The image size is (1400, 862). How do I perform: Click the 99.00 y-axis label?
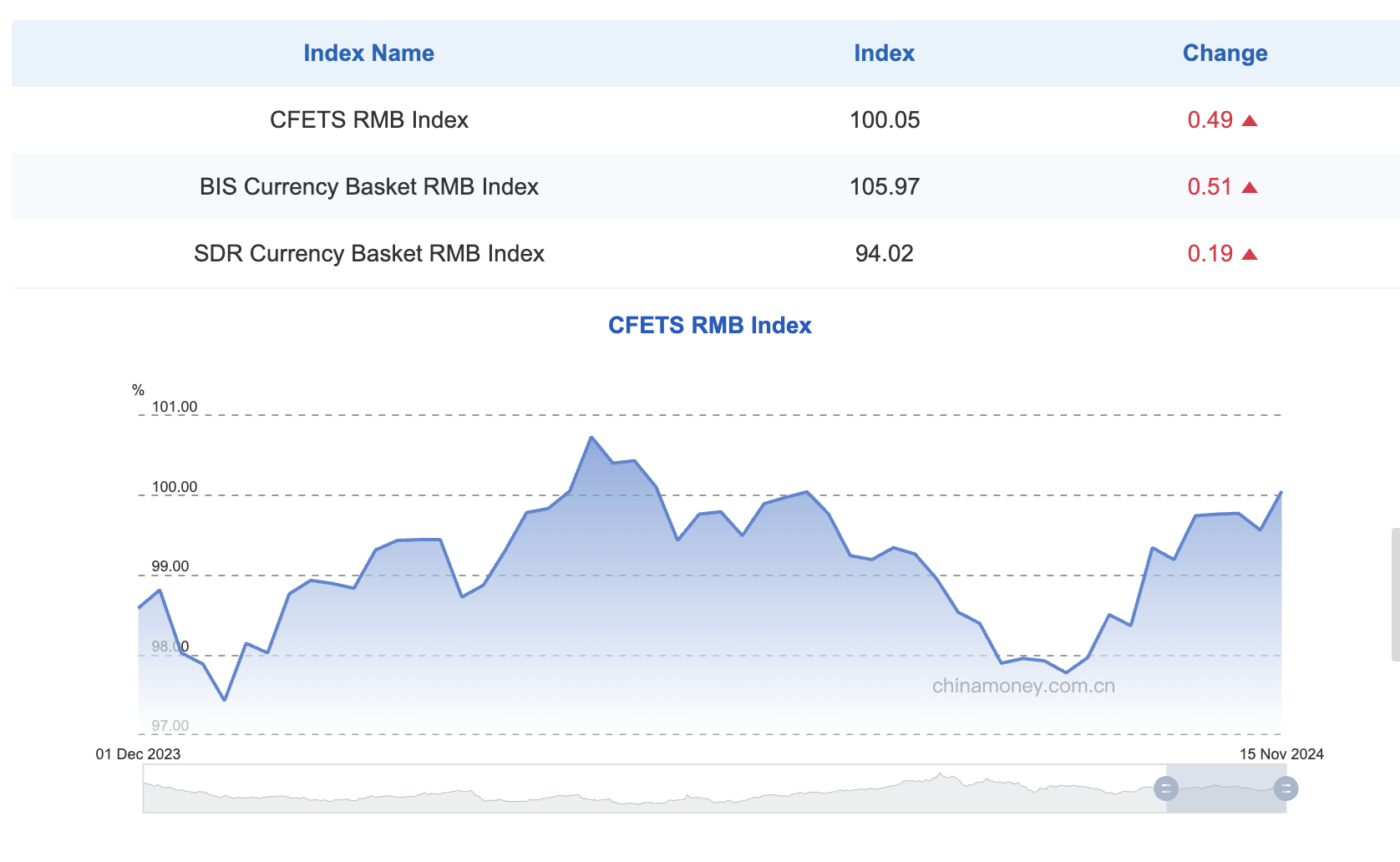pos(170,566)
